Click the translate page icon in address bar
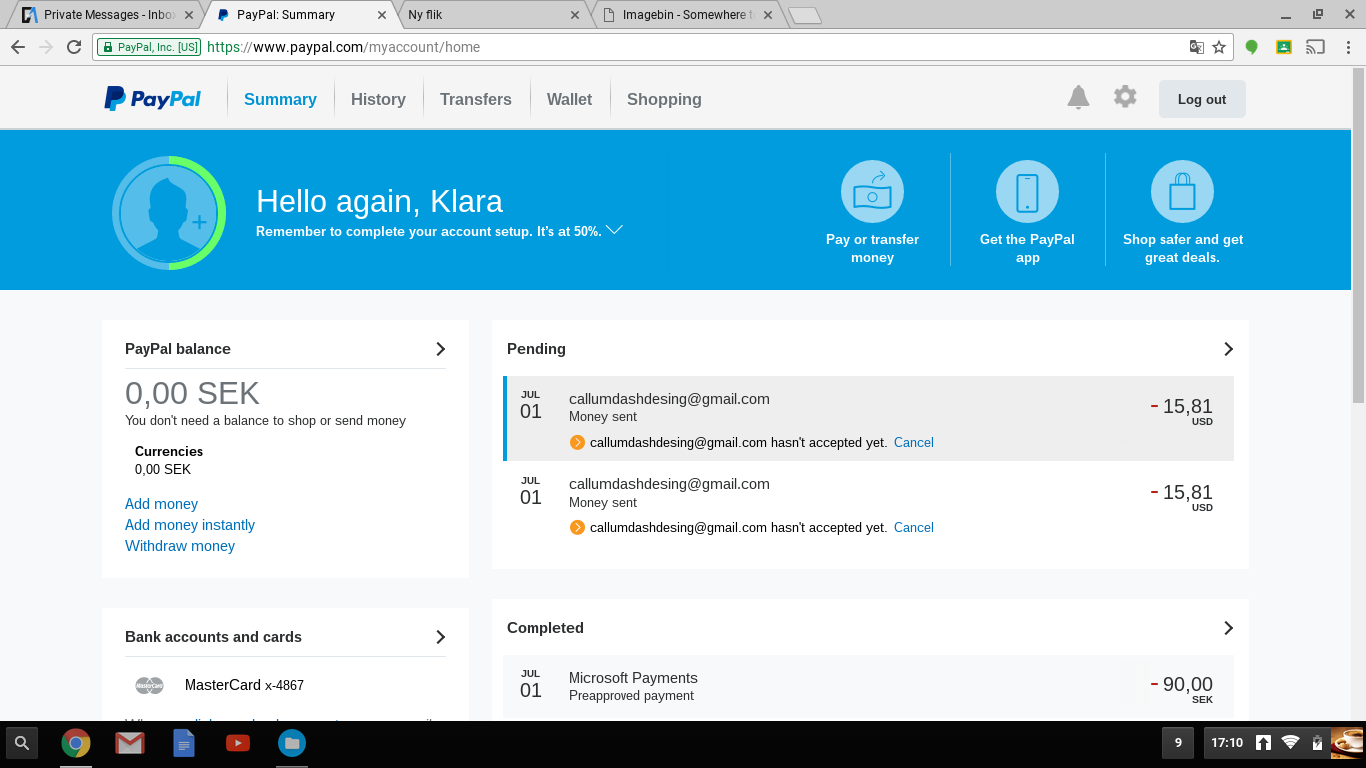The image size is (1366, 768). click(1196, 47)
